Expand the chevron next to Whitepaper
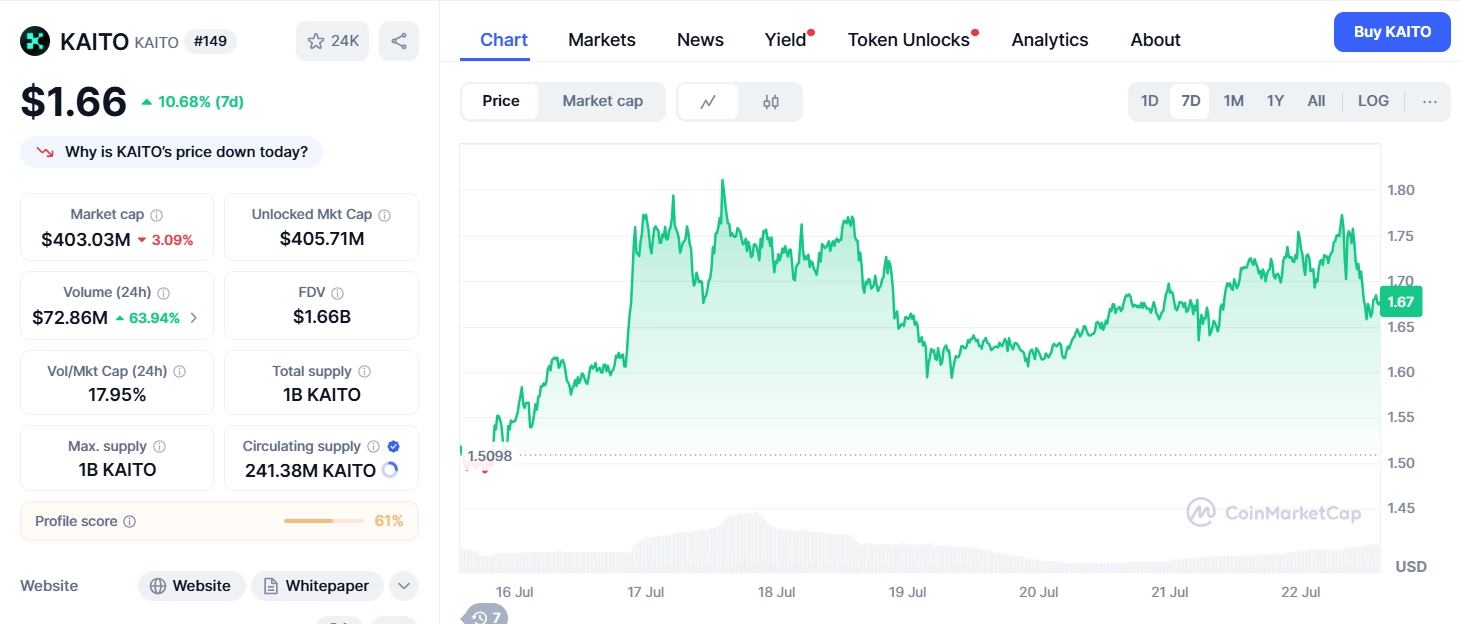1461x624 pixels. [x=403, y=586]
